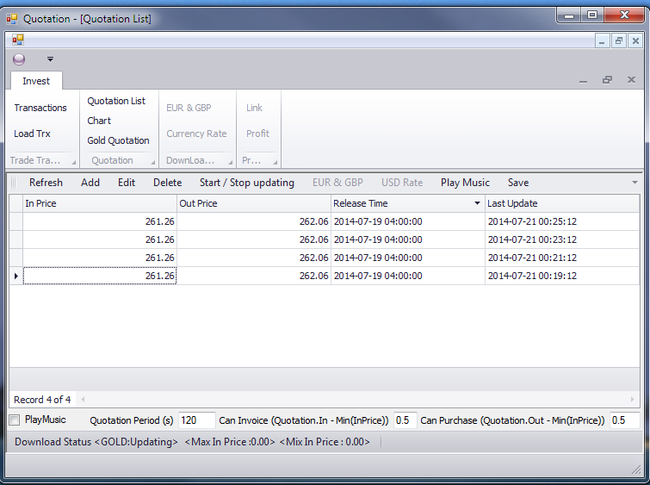
Task: Click Save in the toolbar
Action: tap(518, 182)
